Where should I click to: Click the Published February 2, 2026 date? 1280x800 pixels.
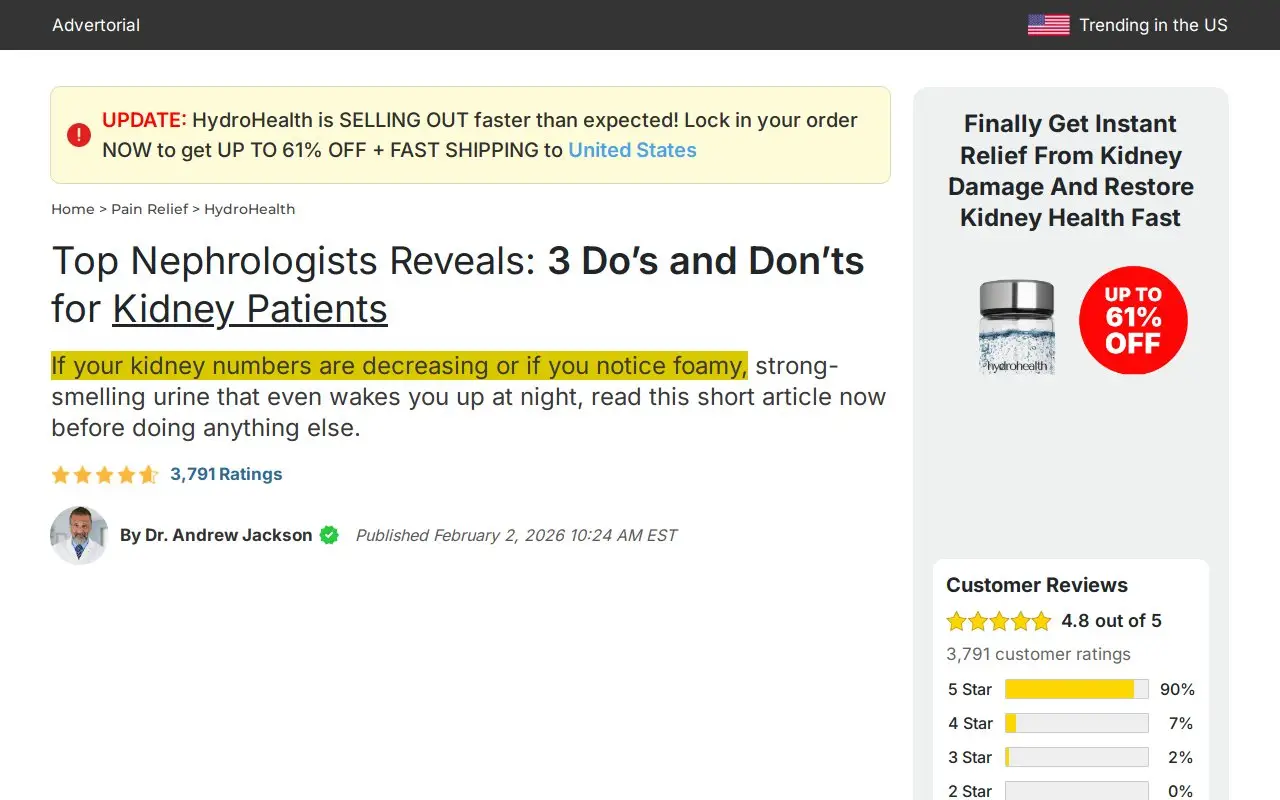[516, 535]
